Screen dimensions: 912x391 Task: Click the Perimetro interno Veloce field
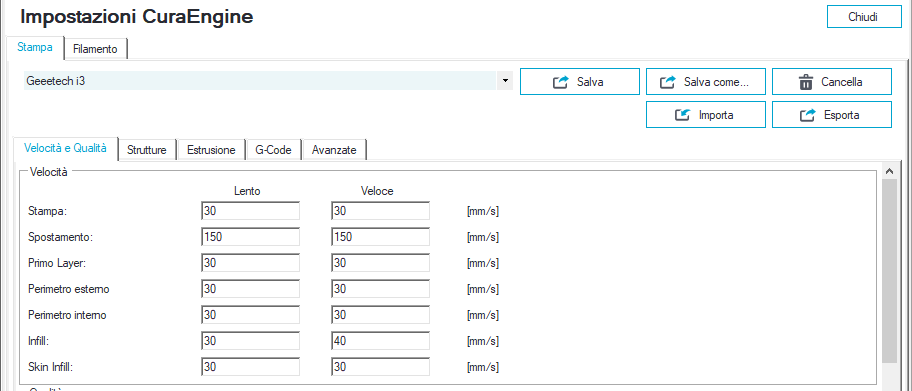pos(380,315)
